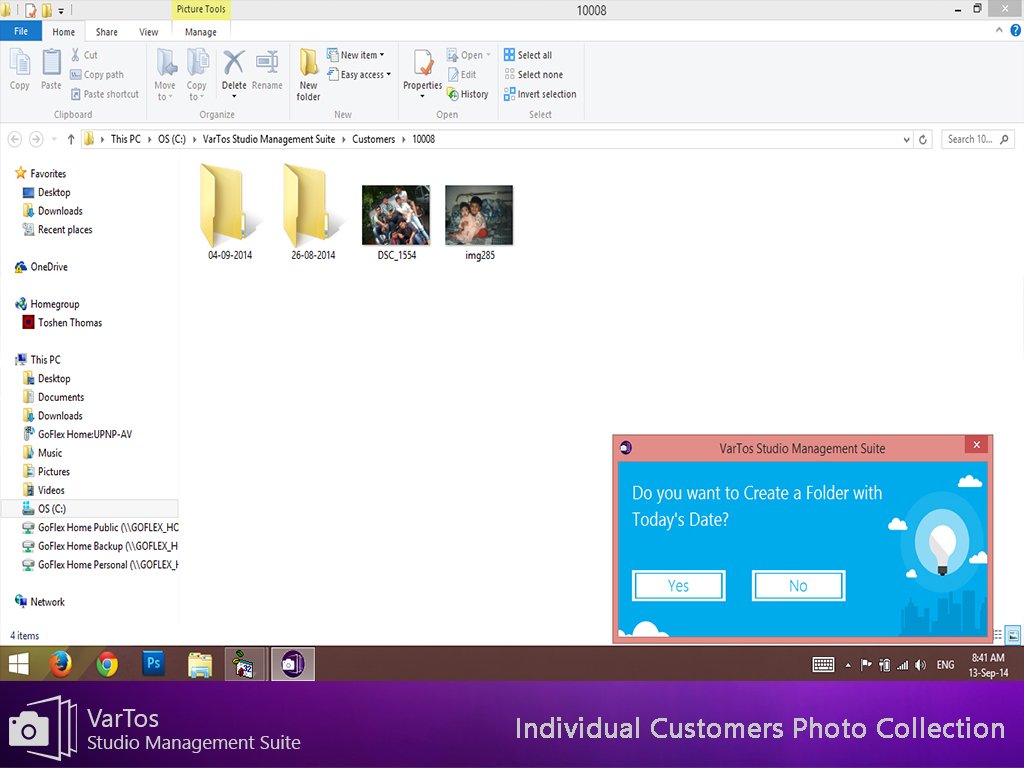Select GoFlex Home Public drive
The image size is (1024, 768).
[100, 527]
